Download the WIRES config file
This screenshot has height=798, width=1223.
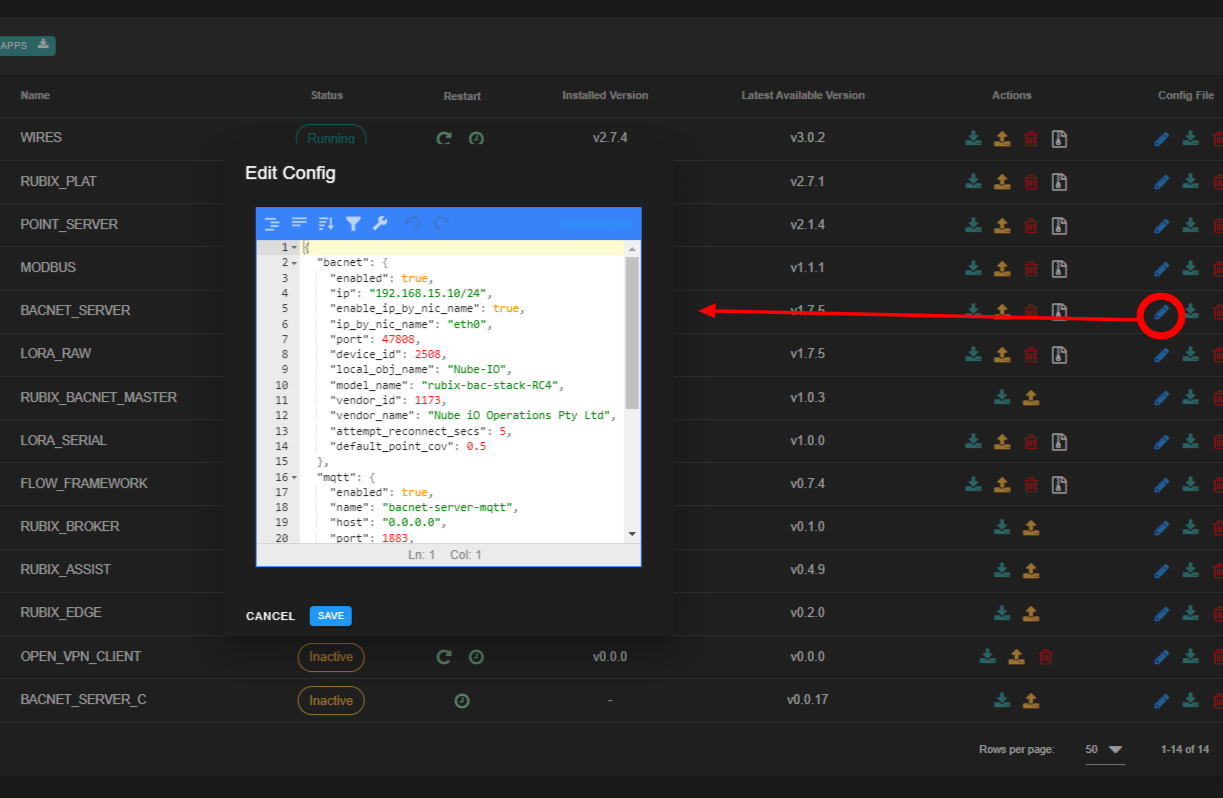1190,138
